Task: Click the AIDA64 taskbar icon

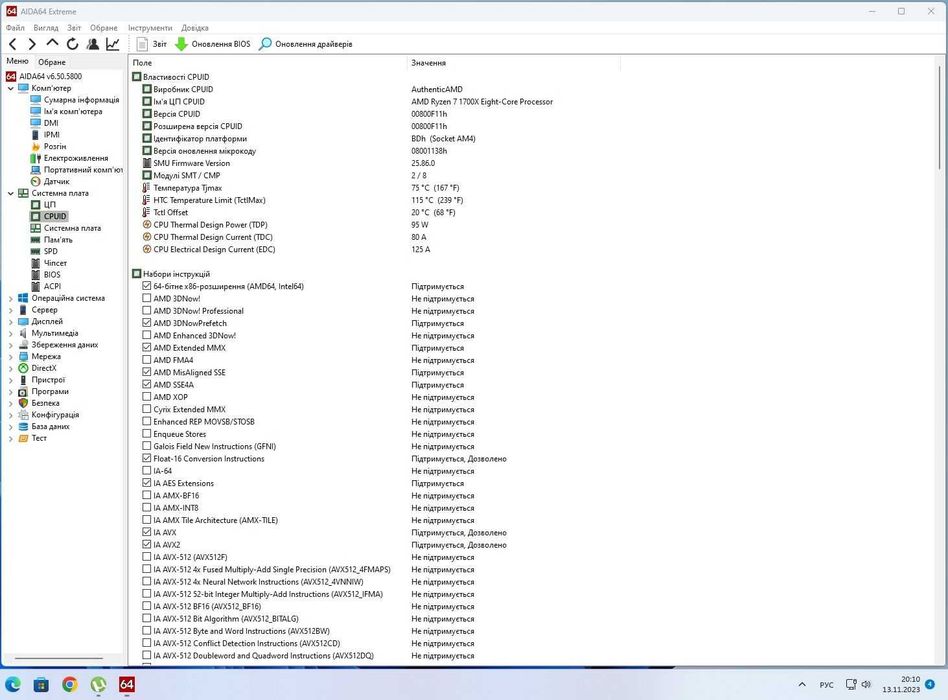Action: [x=126, y=684]
